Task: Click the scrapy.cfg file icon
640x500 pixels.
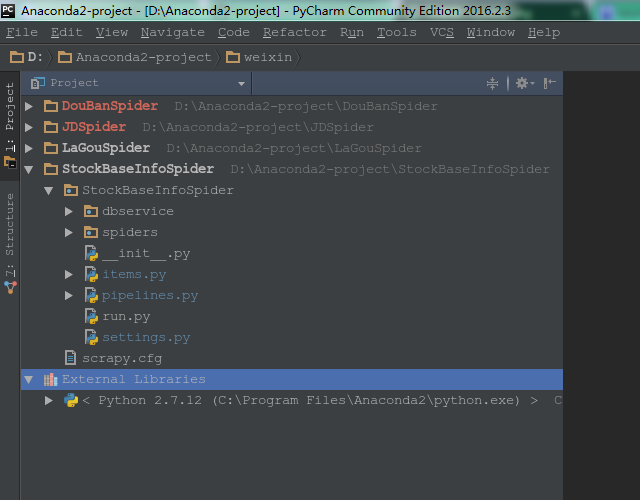Action: pyautogui.click(x=70, y=358)
